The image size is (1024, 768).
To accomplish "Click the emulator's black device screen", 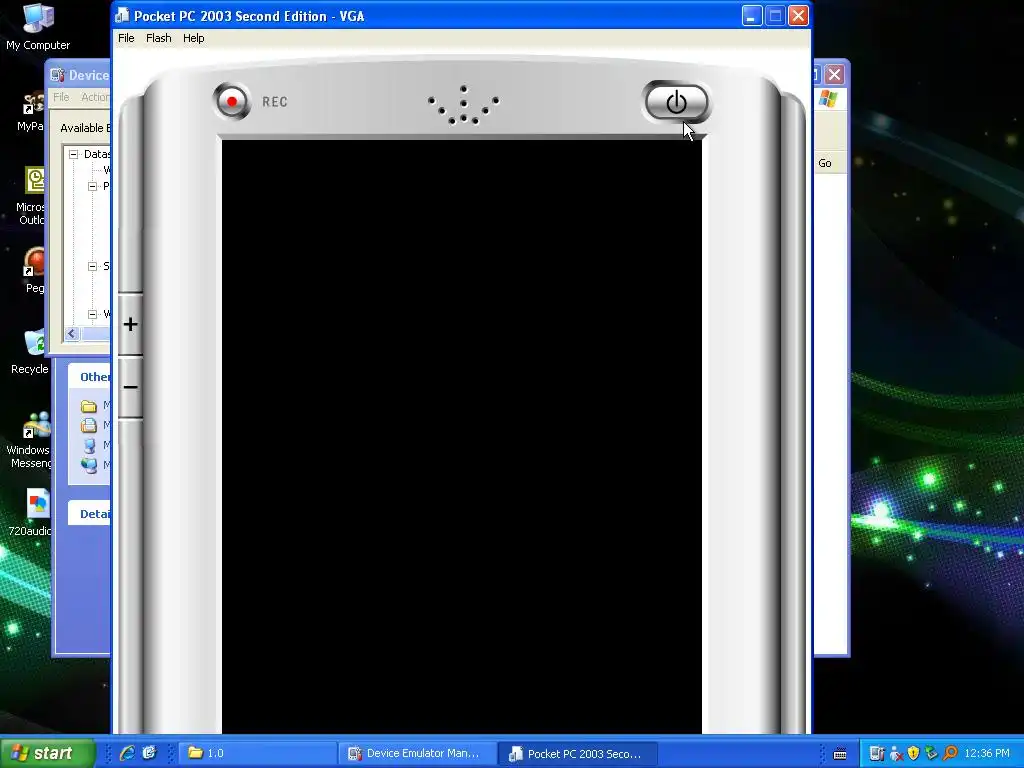I will click(x=462, y=436).
